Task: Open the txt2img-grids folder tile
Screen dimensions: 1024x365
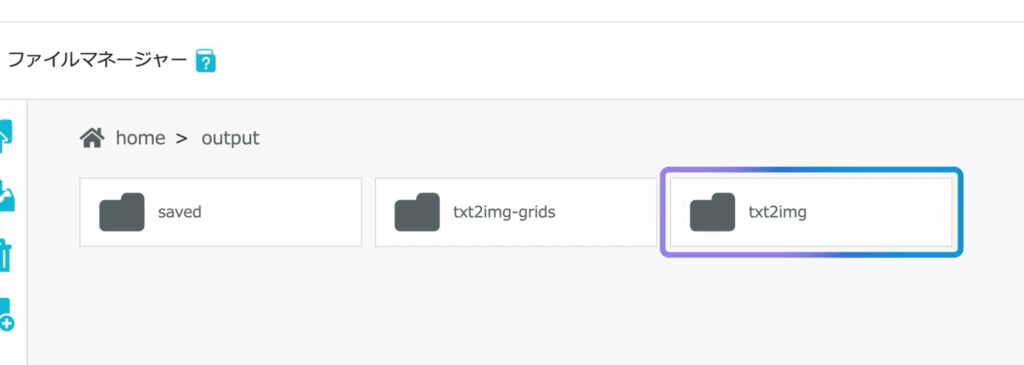Action: (x=516, y=212)
